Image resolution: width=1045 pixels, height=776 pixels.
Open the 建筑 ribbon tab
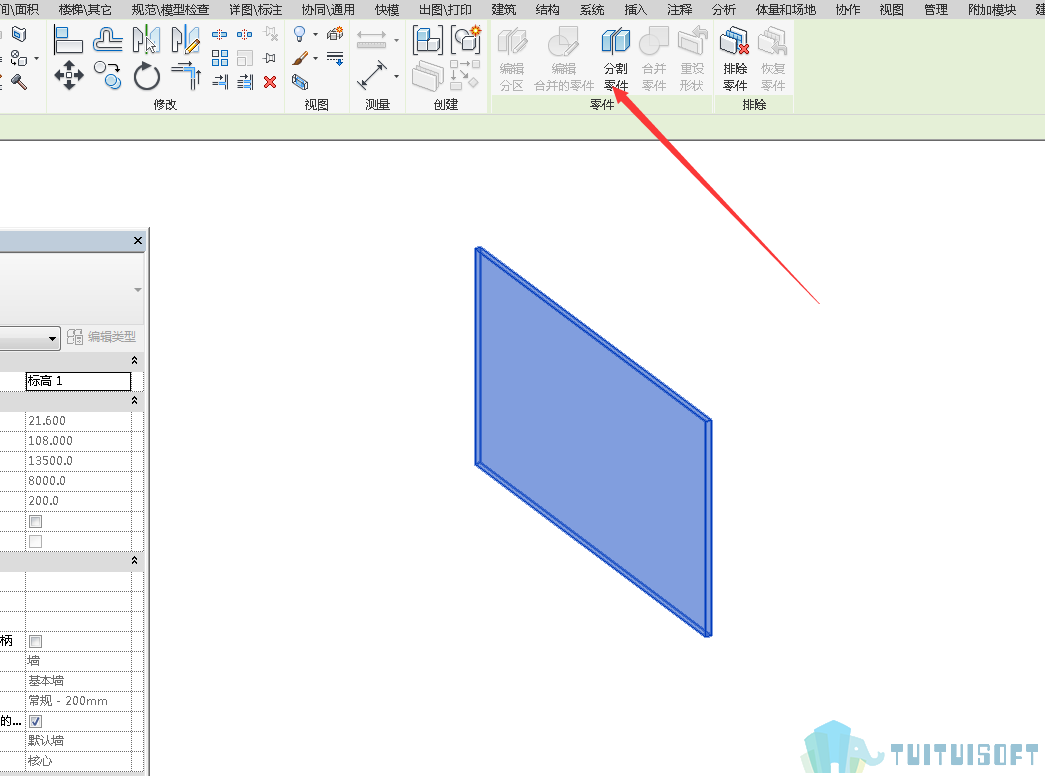click(x=504, y=10)
